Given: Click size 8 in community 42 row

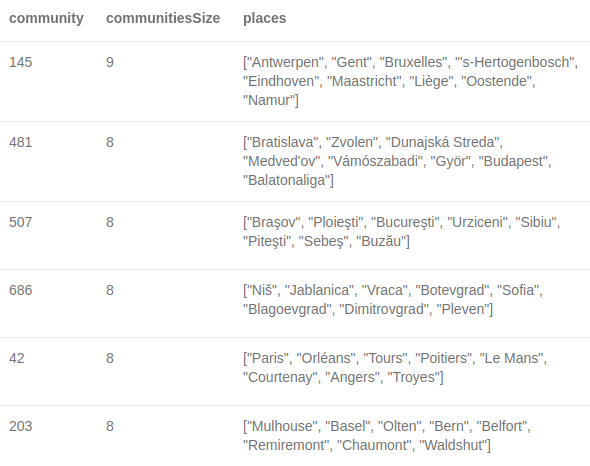Looking at the screenshot, I should pos(110,358).
